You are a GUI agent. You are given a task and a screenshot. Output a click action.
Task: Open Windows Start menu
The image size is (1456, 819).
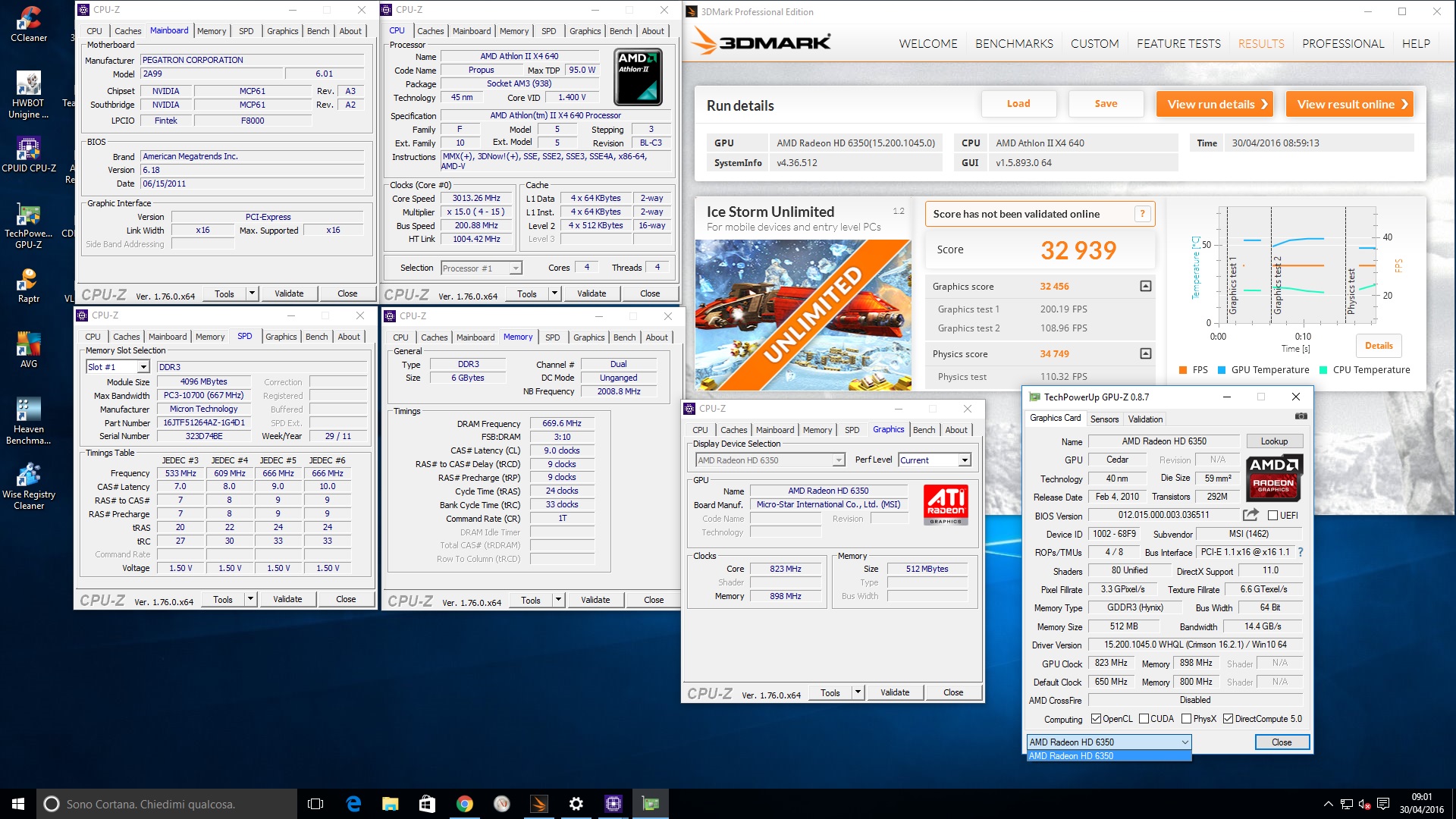point(18,804)
